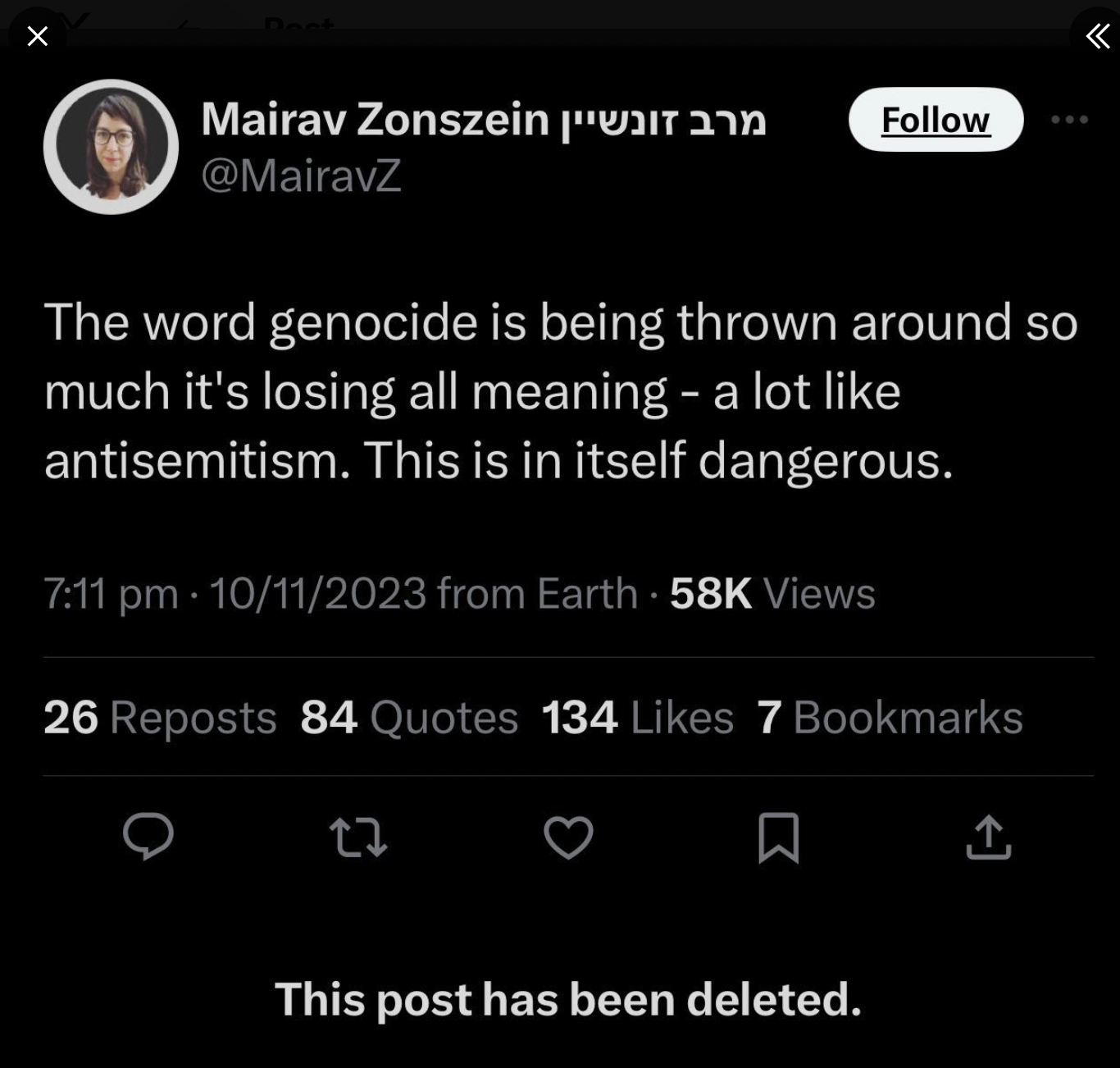This screenshot has width=1120, height=1068.
Task: Click the repost arrows icon
Action: click(358, 837)
